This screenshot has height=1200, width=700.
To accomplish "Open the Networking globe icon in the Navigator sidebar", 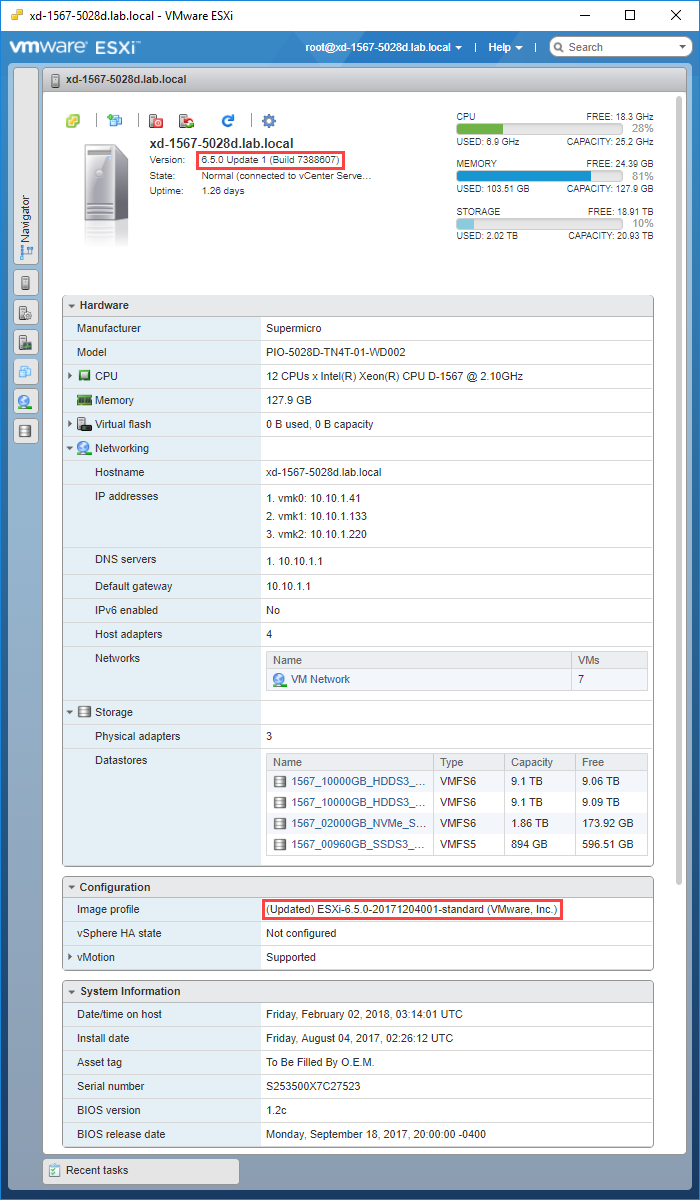I will click(x=26, y=402).
